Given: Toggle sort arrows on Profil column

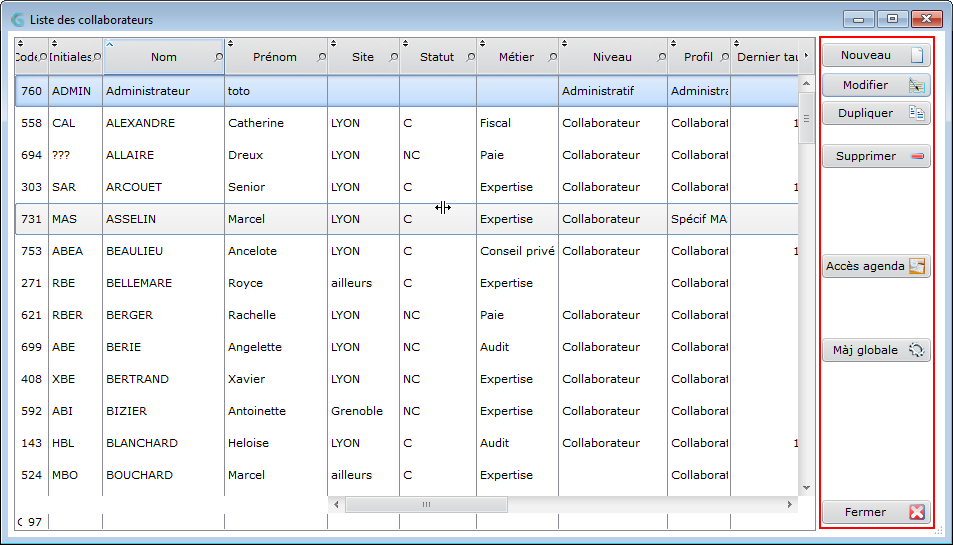Looking at the screenshot, I should (x=673, y=43).
